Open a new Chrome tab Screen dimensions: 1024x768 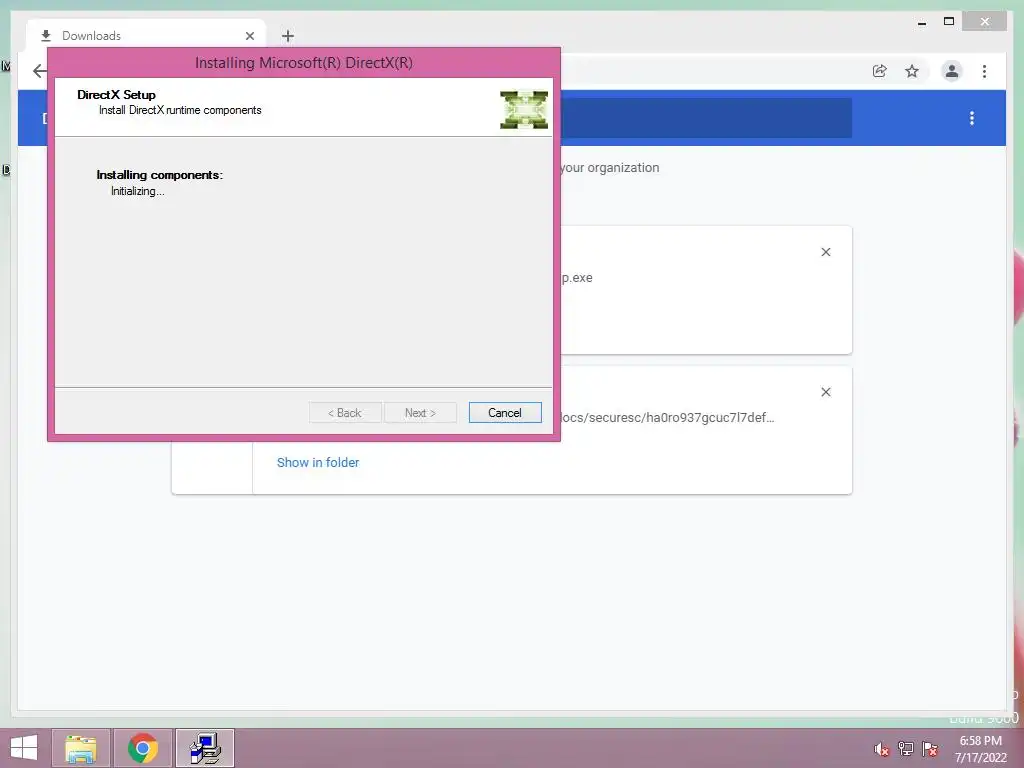point(288,36)
